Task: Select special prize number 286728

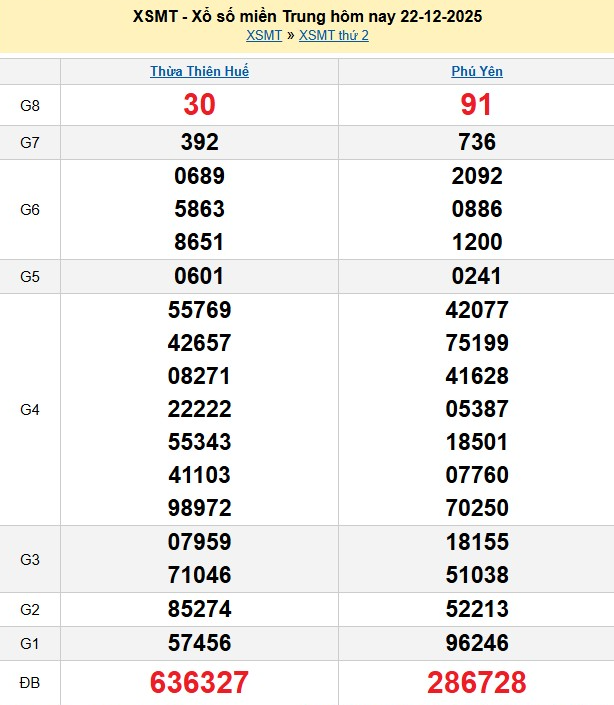Action: pyautogui.click(x=476, y=683)
